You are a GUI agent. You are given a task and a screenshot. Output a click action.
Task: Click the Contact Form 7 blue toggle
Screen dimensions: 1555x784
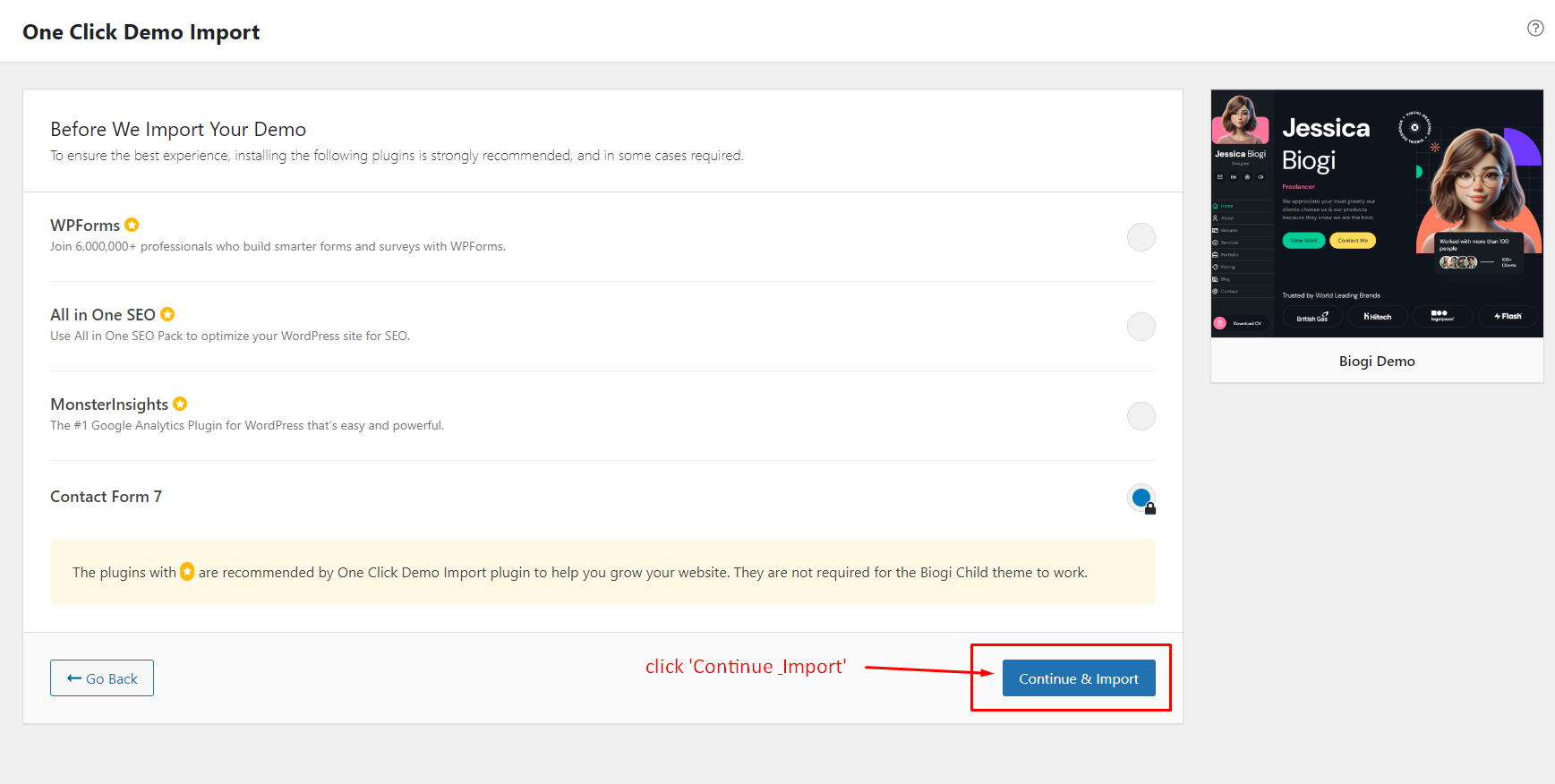pyautogui.click(x=1141, y=498)
